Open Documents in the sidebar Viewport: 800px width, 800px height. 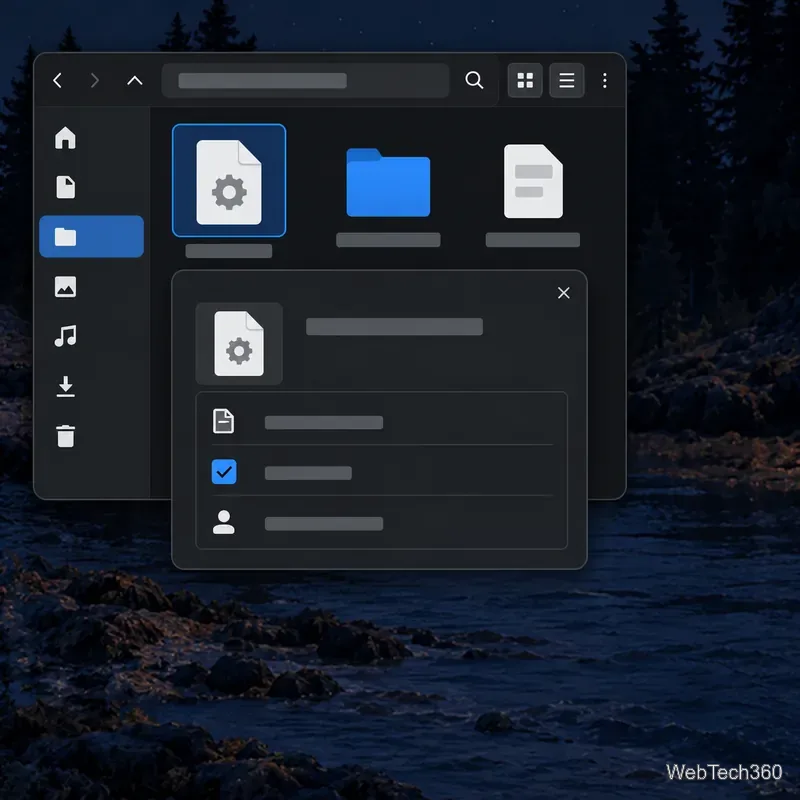65,187
